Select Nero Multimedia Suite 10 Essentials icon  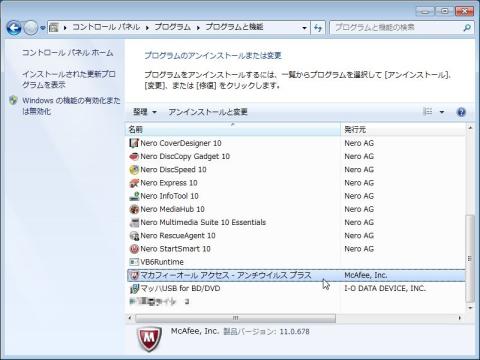(x=134, y=222)
